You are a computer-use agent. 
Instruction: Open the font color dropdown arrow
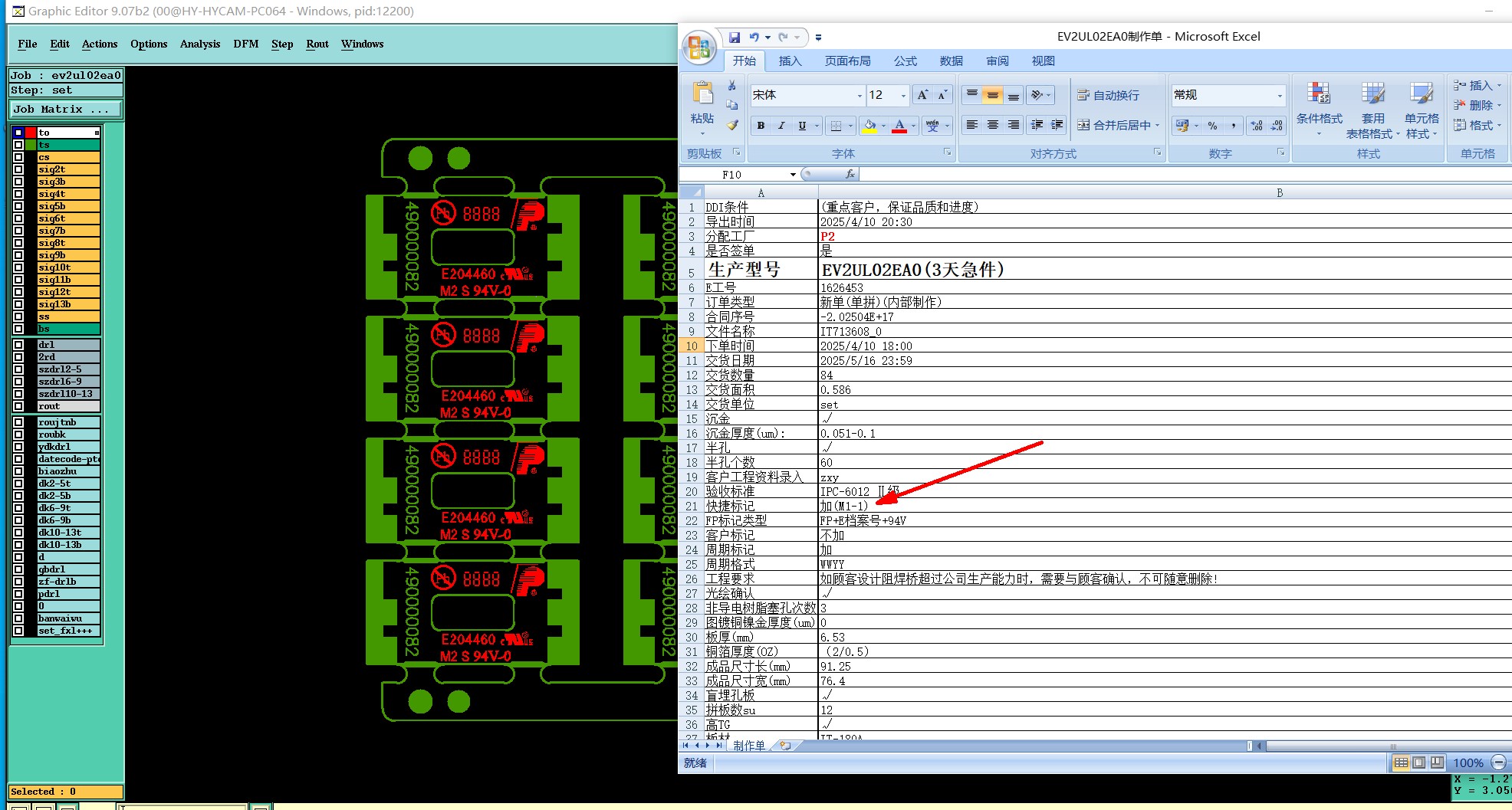[x=913, y=126]
